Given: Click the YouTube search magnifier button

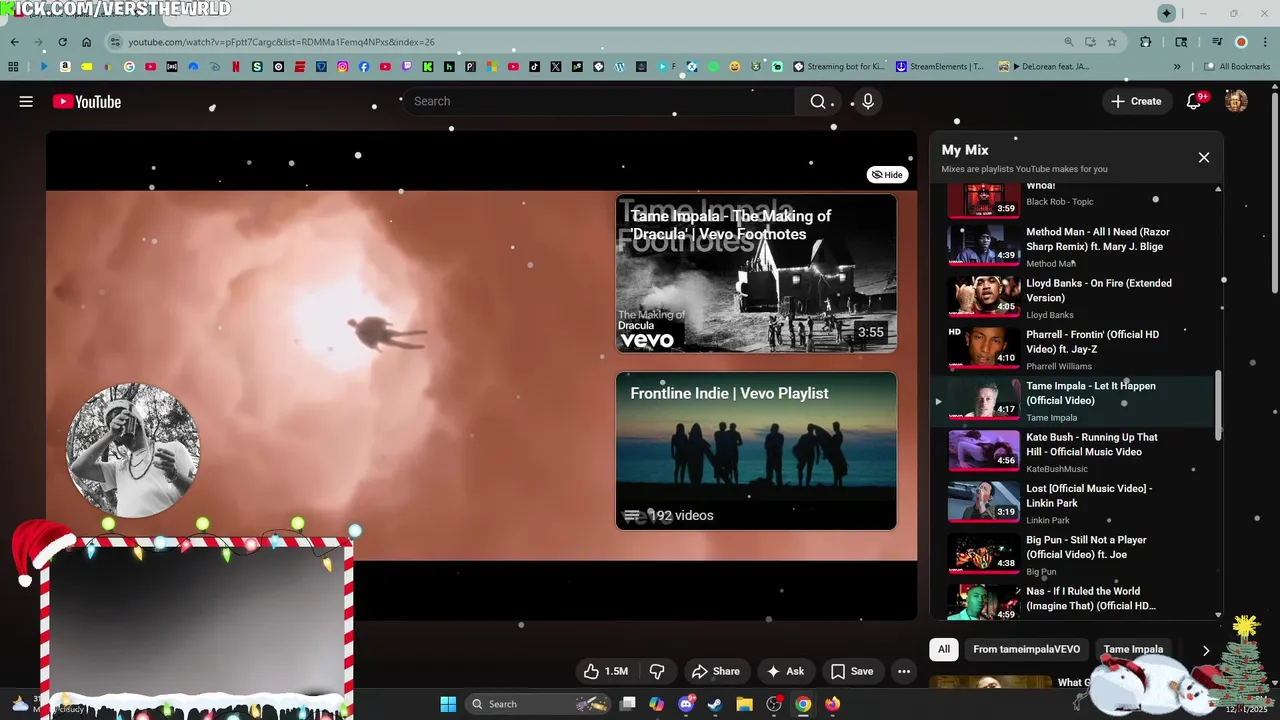Looking at the screenshot, I should point(818,101).
